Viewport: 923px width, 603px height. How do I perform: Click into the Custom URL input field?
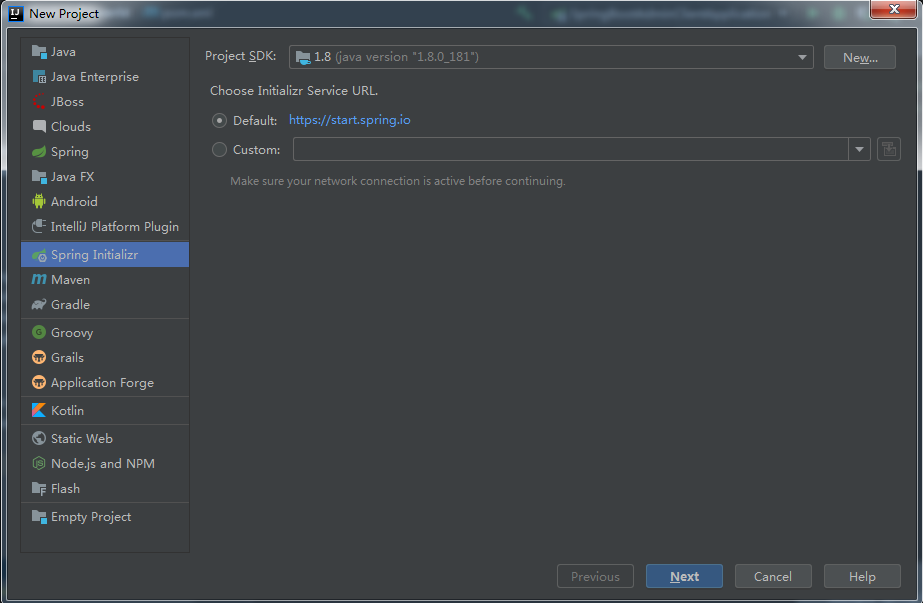570,149
